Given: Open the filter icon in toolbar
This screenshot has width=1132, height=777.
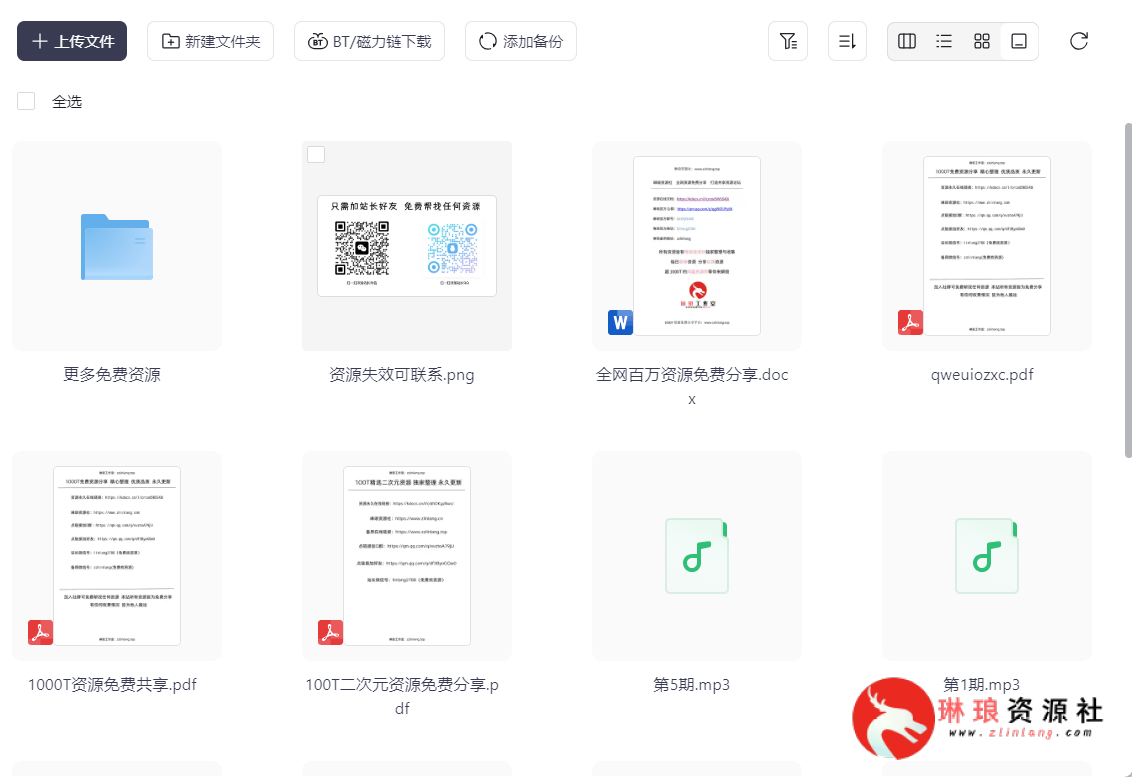Looking at the screenshot, I should [788, 41].
